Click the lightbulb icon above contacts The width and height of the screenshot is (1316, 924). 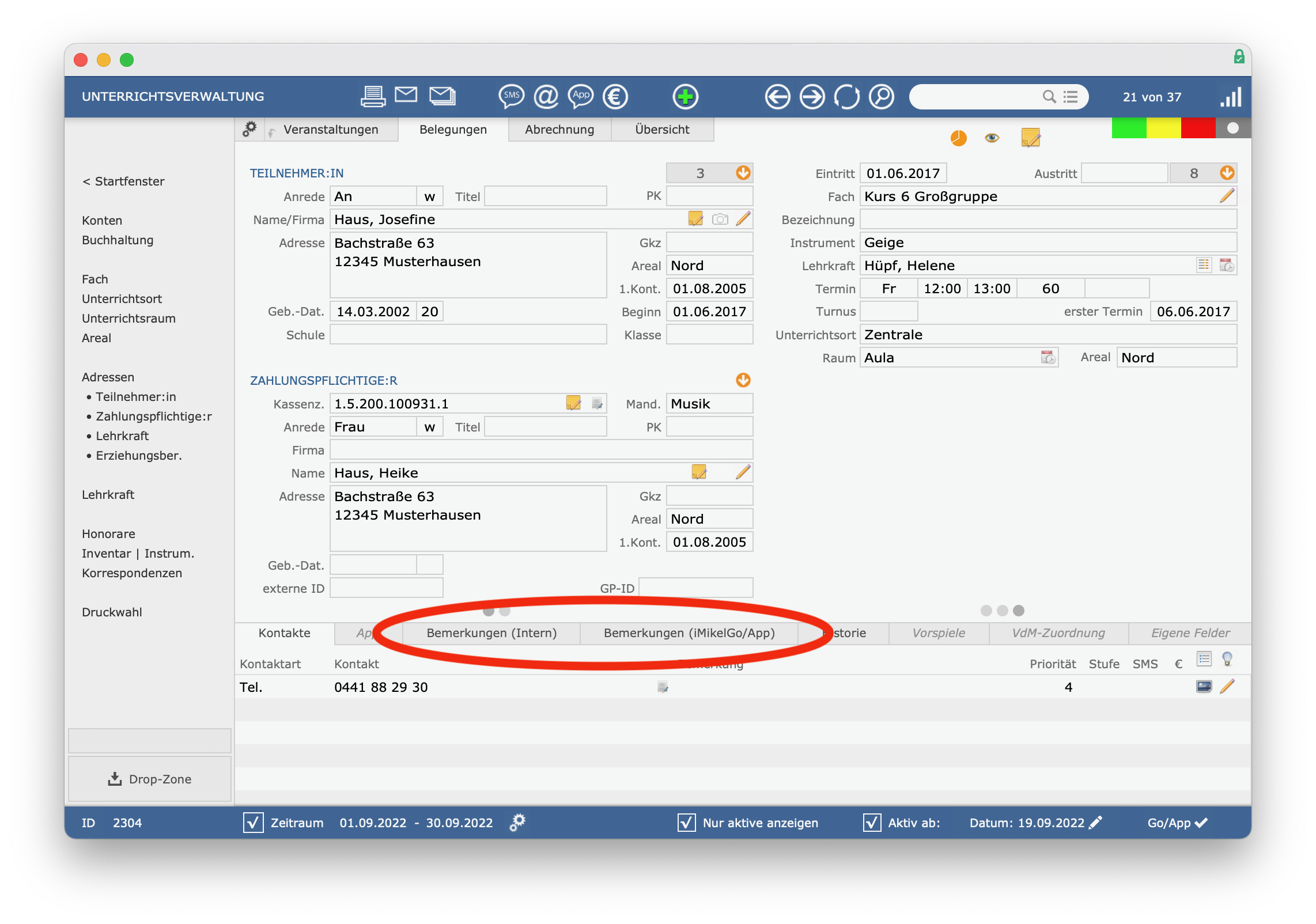(1227, 659)
